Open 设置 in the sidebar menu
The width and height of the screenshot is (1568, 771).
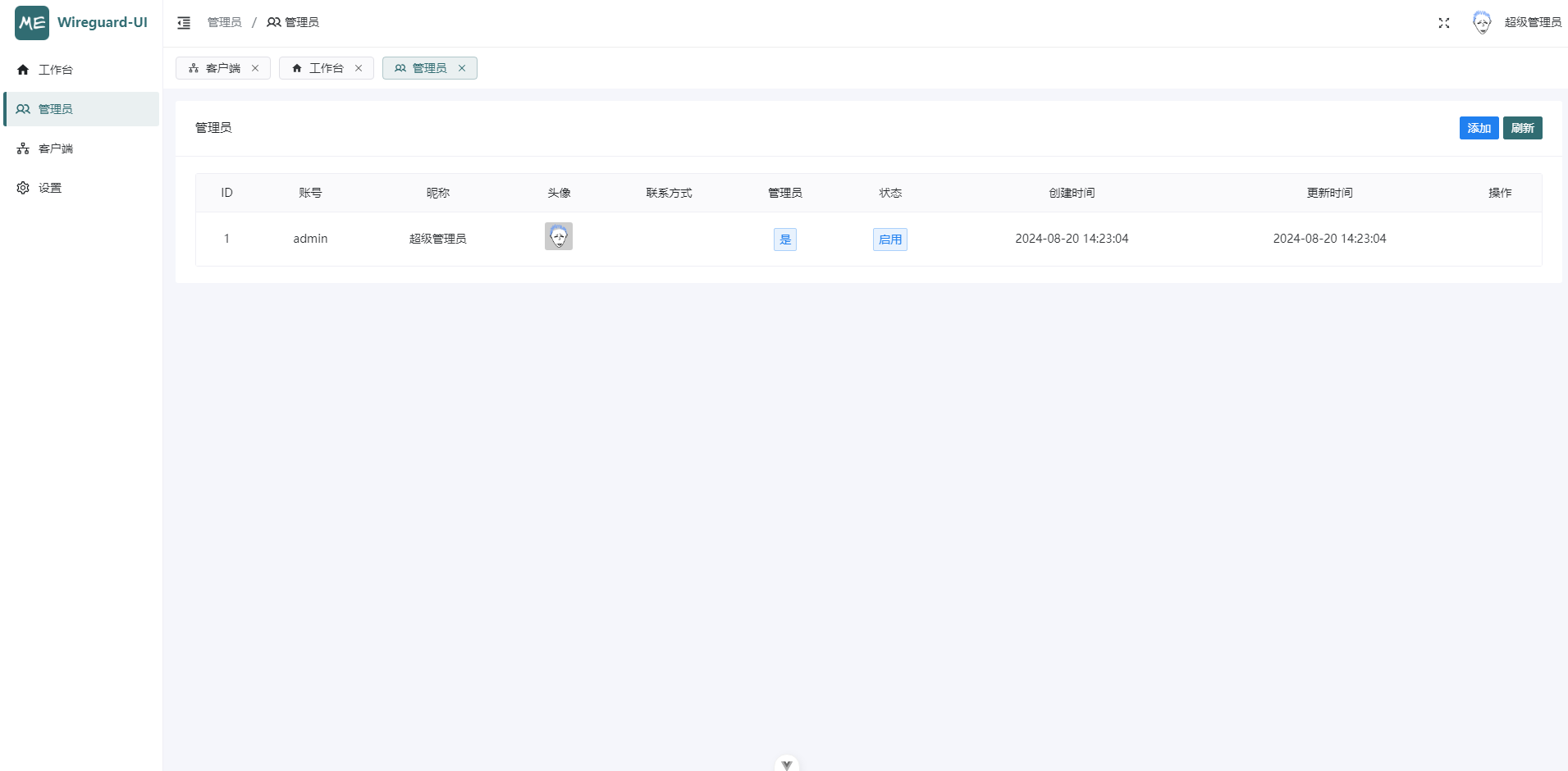point(49,188)
